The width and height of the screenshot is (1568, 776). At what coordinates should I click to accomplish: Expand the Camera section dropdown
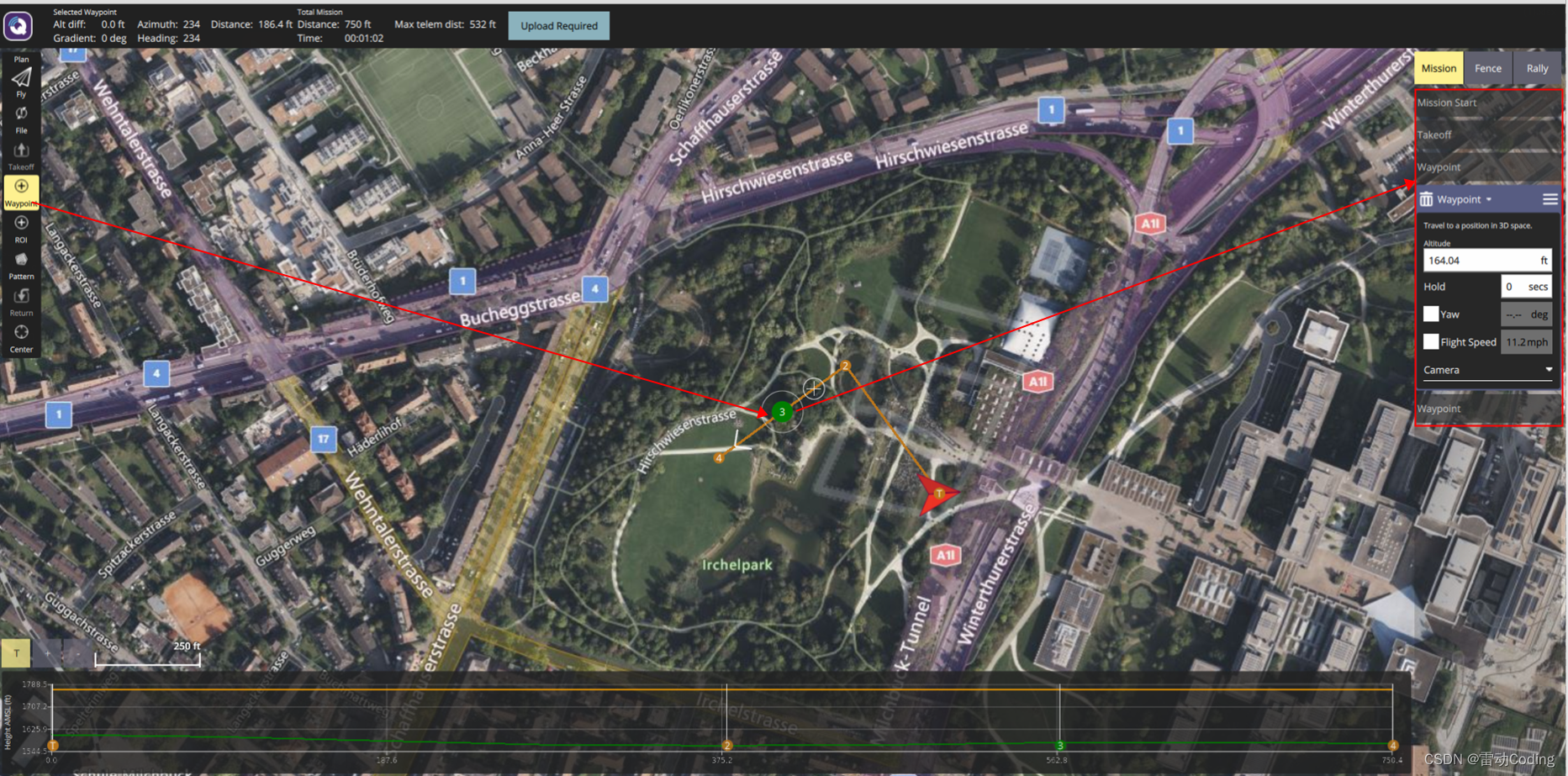click(x=1487, y=370)
